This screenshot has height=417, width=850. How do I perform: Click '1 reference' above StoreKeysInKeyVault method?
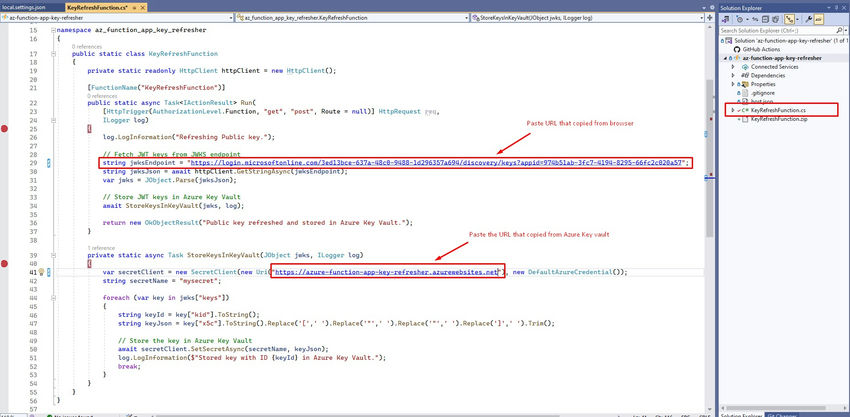tap(101, 247)
